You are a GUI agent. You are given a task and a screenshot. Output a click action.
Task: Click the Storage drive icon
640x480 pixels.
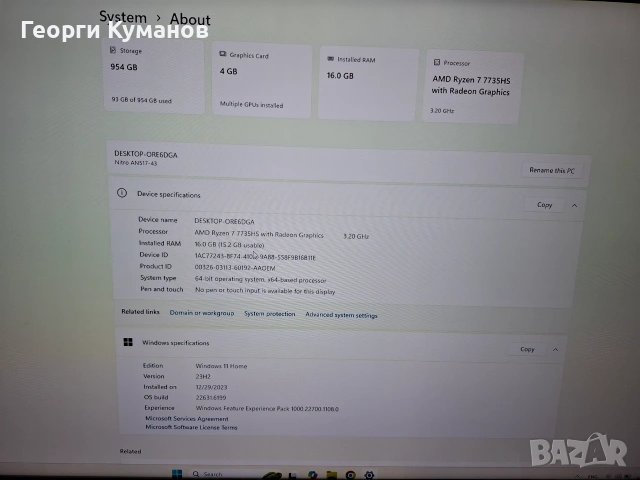pos(113,50)
